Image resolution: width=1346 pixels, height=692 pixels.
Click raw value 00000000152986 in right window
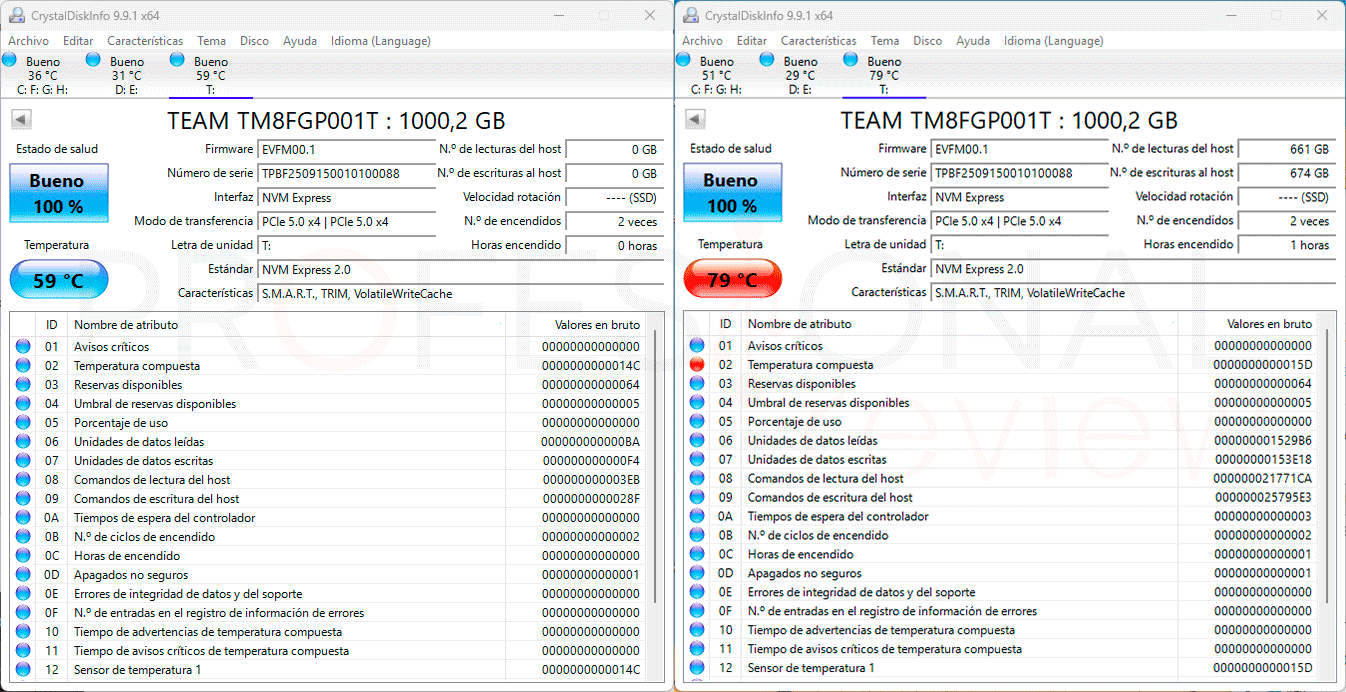pos(1263,441)
